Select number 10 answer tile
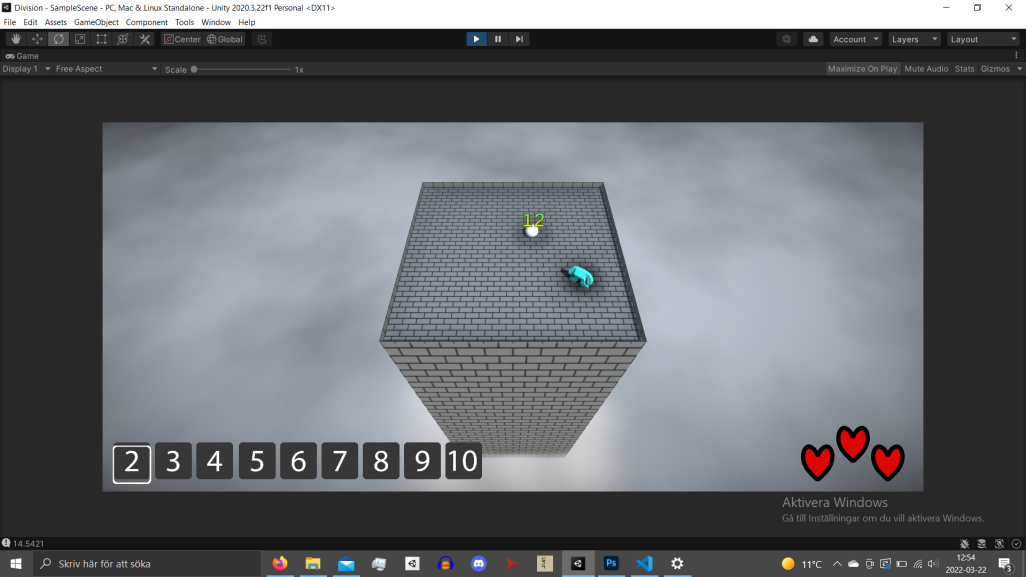The width and height of the screenshot is (1026, 577). [463, 461]
